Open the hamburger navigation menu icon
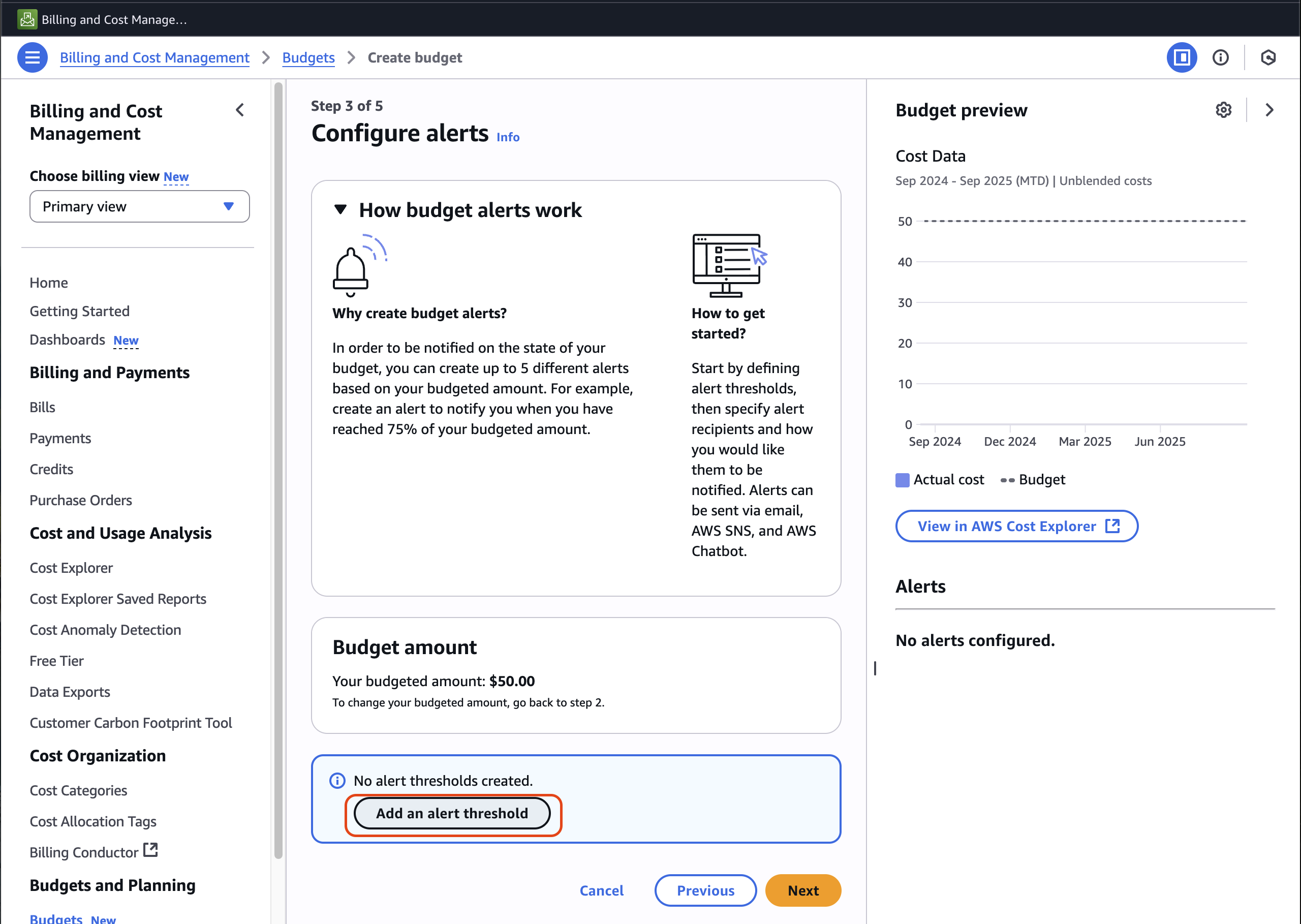This screenshot has width=1301, height=924. coord(33,57)
